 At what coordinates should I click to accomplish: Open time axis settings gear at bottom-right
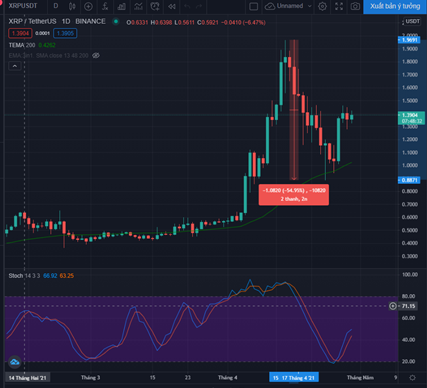tap(412, 378)
